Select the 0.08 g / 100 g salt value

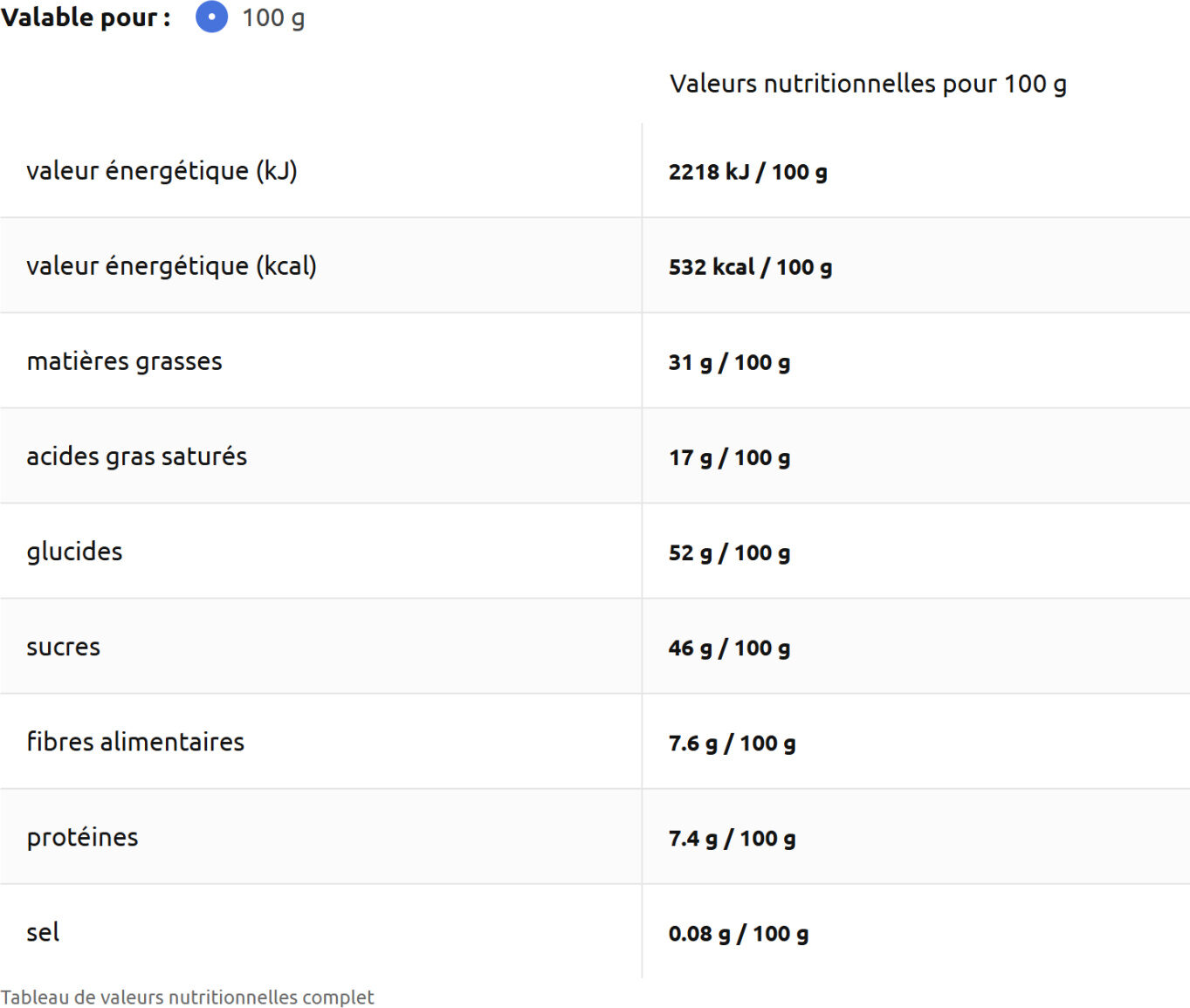click(739, 934)
